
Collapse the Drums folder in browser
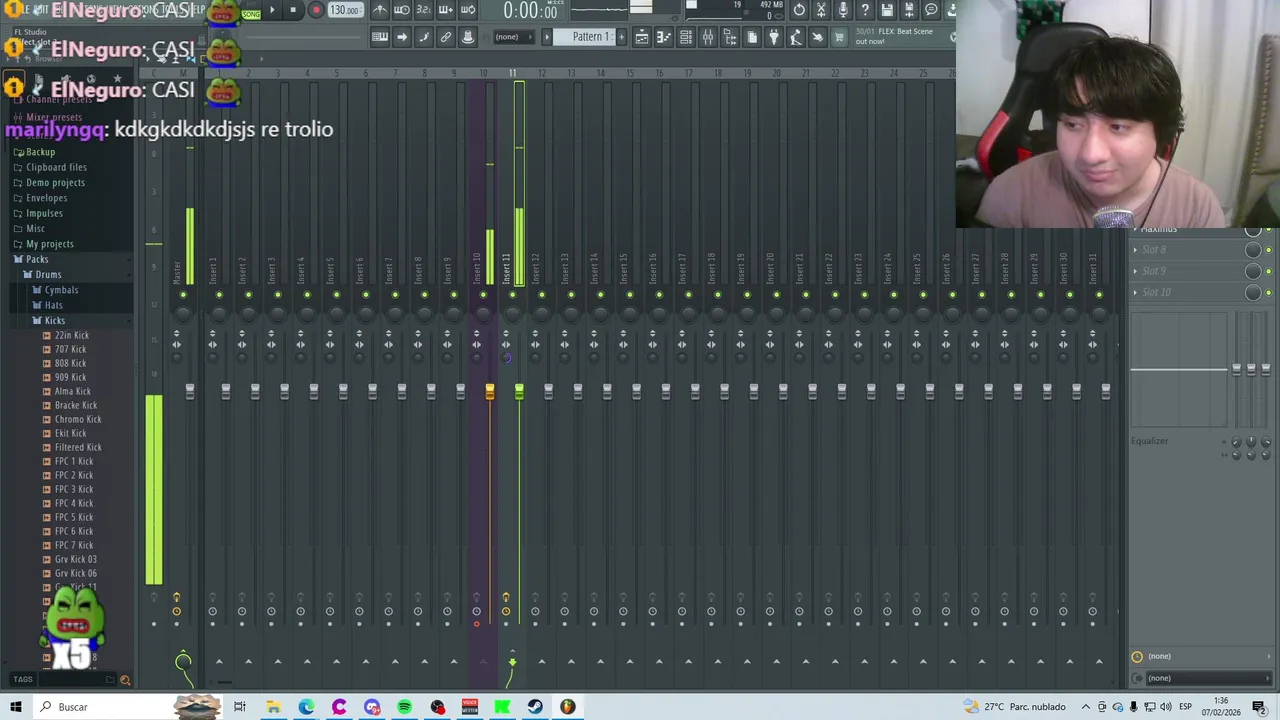coord(48,274)
